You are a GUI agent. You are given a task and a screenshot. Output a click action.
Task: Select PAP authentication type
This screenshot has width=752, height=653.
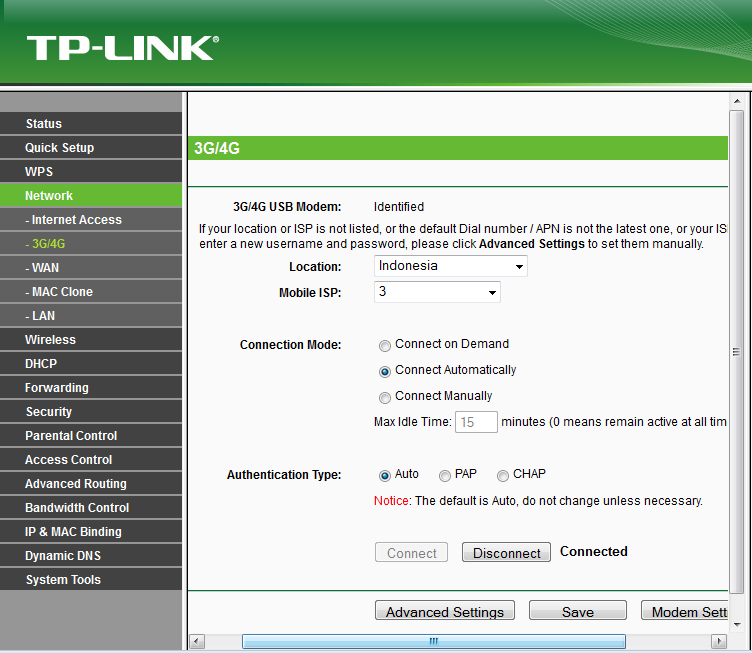[x=445, y=476]
